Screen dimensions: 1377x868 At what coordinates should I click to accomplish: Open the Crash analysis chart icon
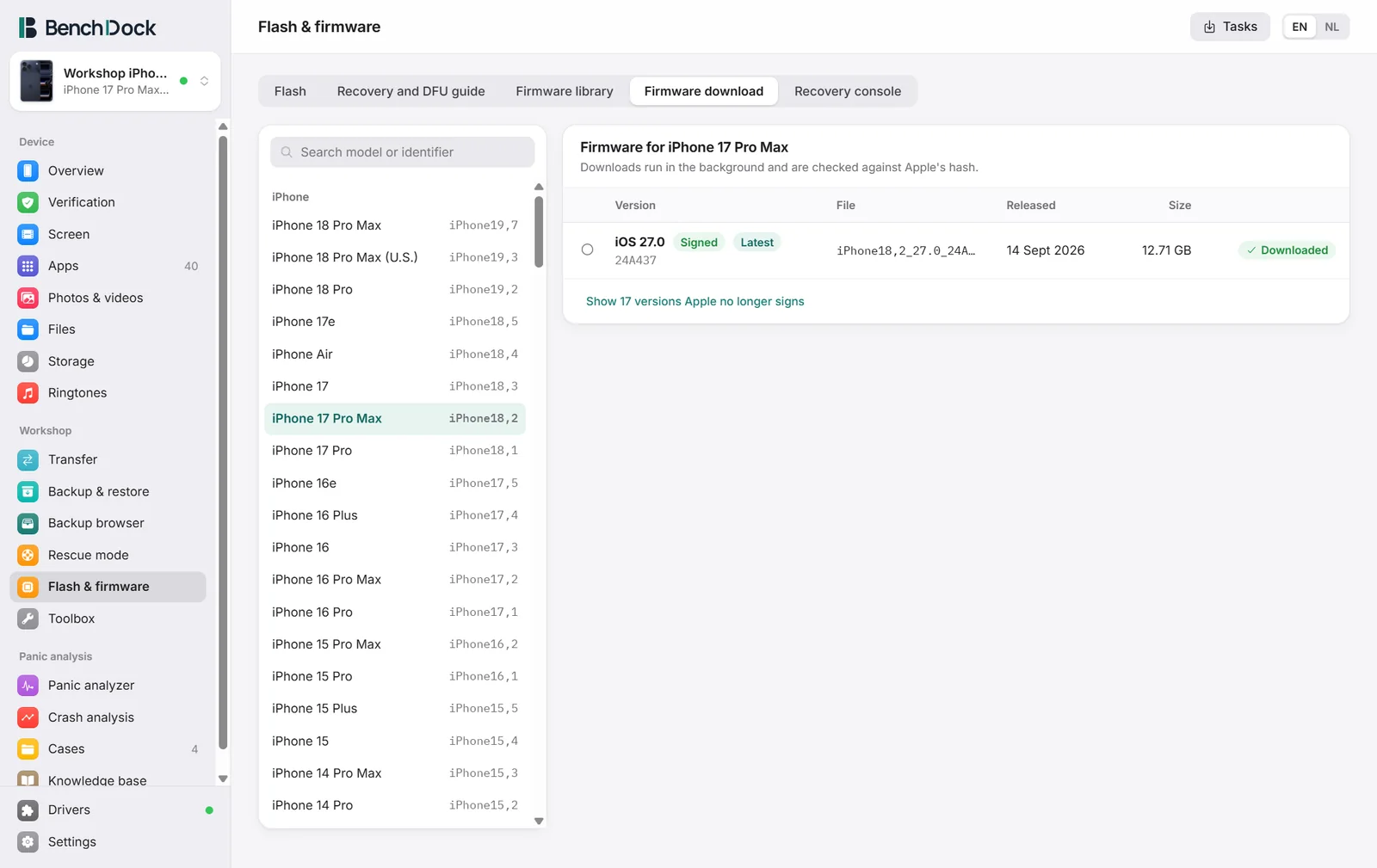coord(28,717)
